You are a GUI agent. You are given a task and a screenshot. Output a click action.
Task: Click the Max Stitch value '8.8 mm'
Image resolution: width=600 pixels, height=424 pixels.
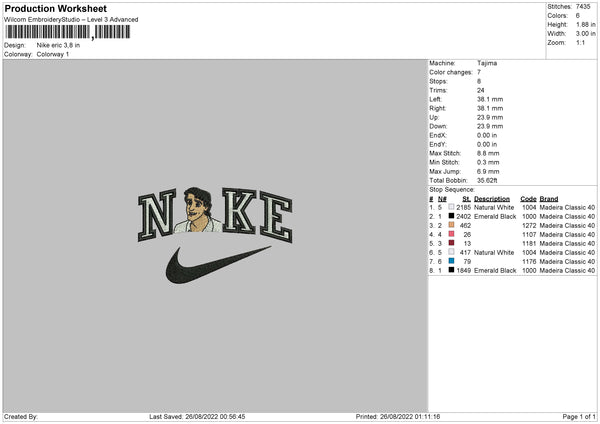pos(488,153)
